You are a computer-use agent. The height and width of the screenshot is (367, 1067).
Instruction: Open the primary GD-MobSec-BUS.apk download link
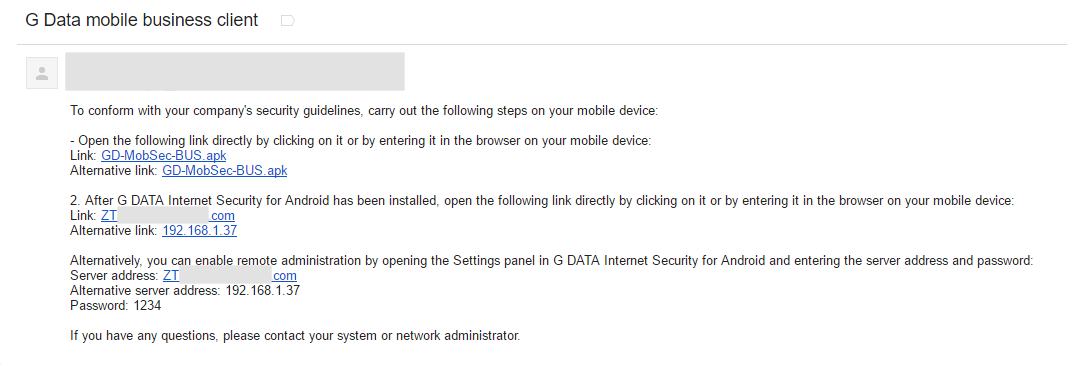coord(163,155)
